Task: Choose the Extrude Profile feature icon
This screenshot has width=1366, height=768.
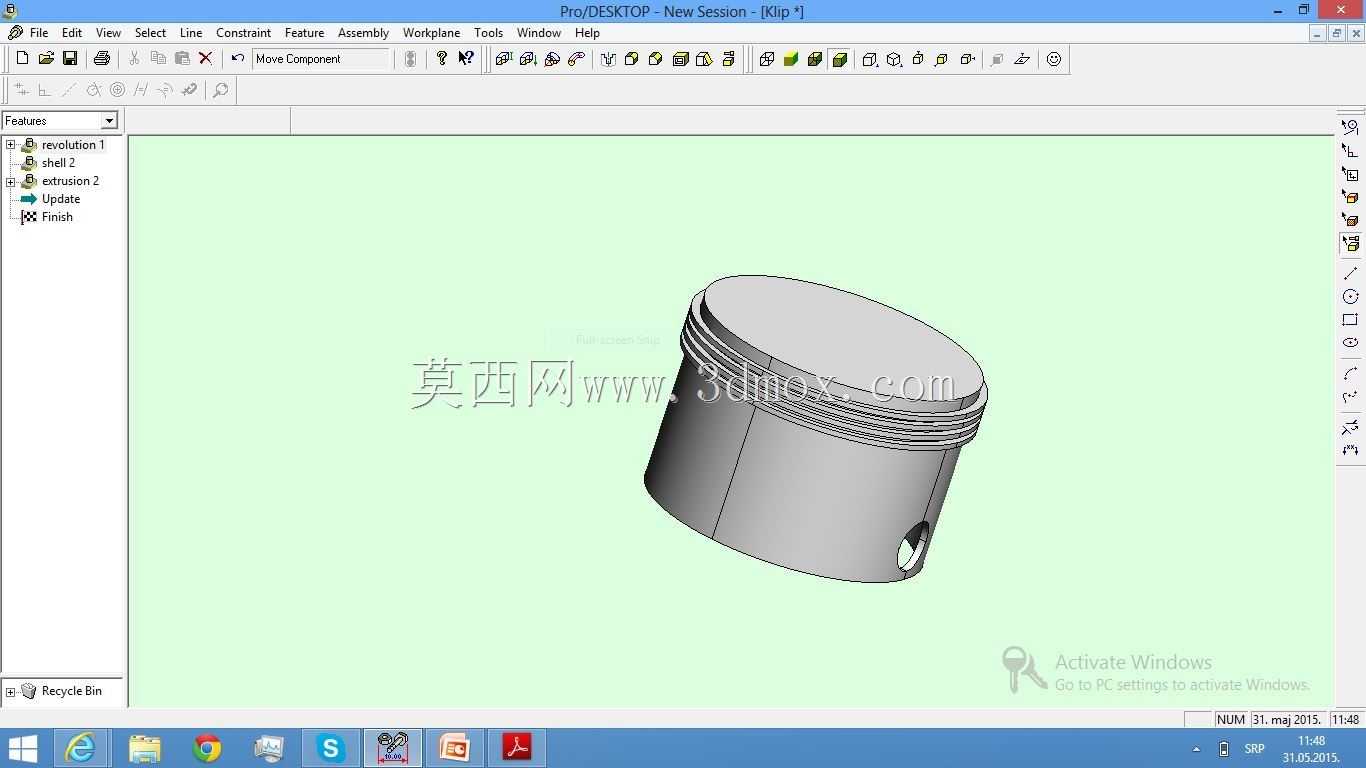Action: point(504,59)
